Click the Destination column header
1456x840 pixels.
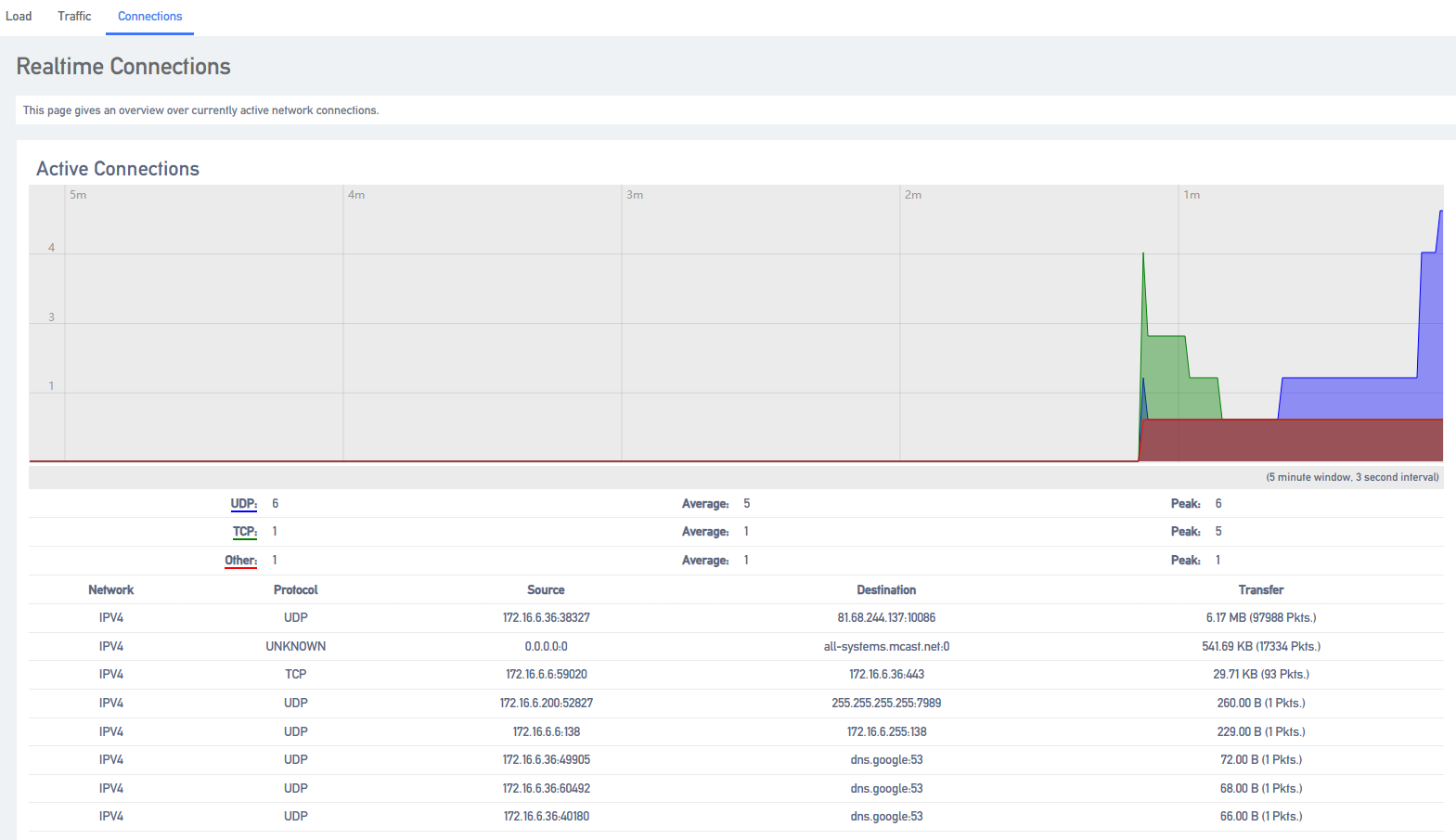coord(886,590)
